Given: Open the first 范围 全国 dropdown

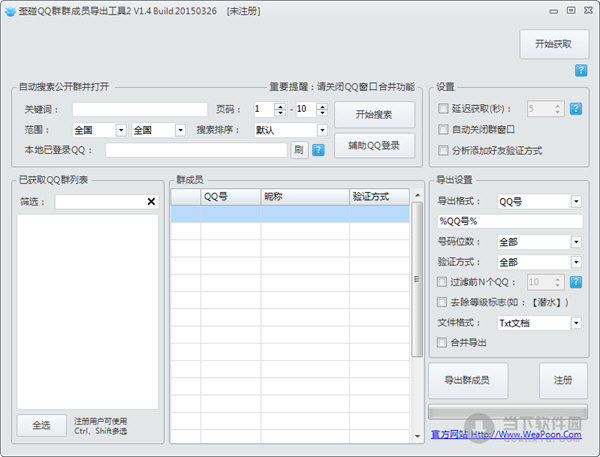Looking at the screenshot, I should [x=121, y=130].
